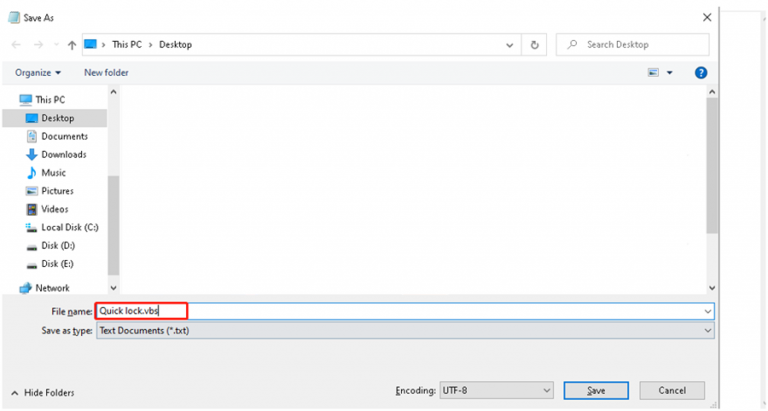Image resolution: width=768 pixels, height=411 pixels.
Task: Expand the address bar history dropdown
Action: click(x=512, y=45)
